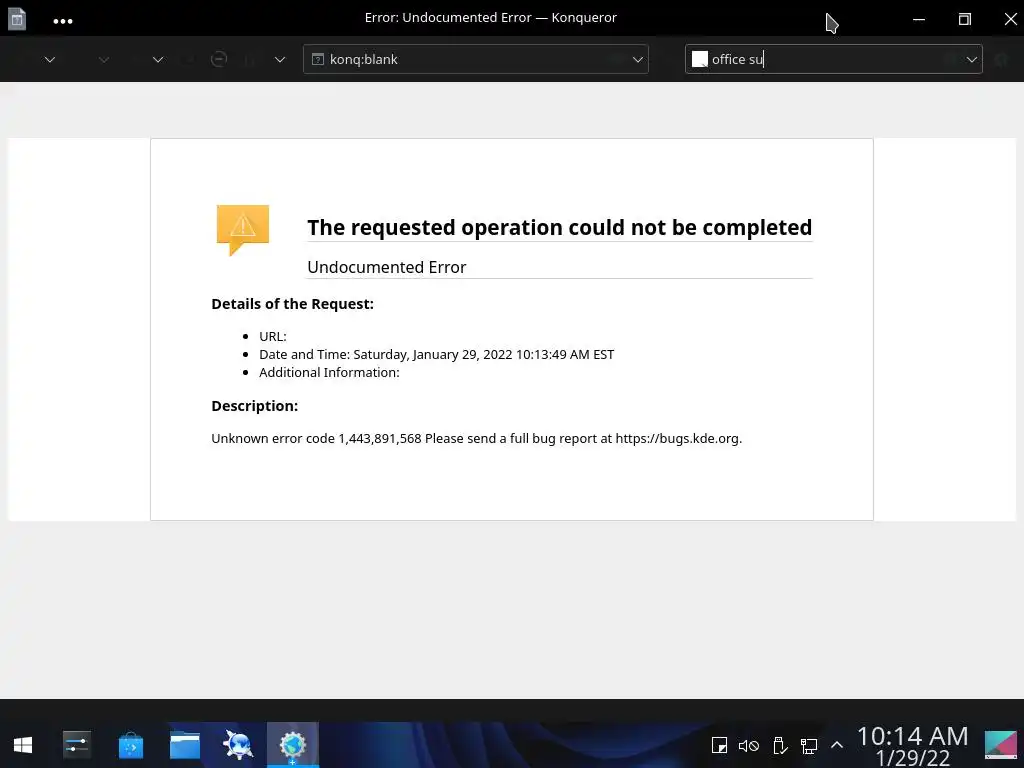This screenshot has height=768, width=1024.
Task: Expand the back history dropdown arrow
Action: point(50,59)
